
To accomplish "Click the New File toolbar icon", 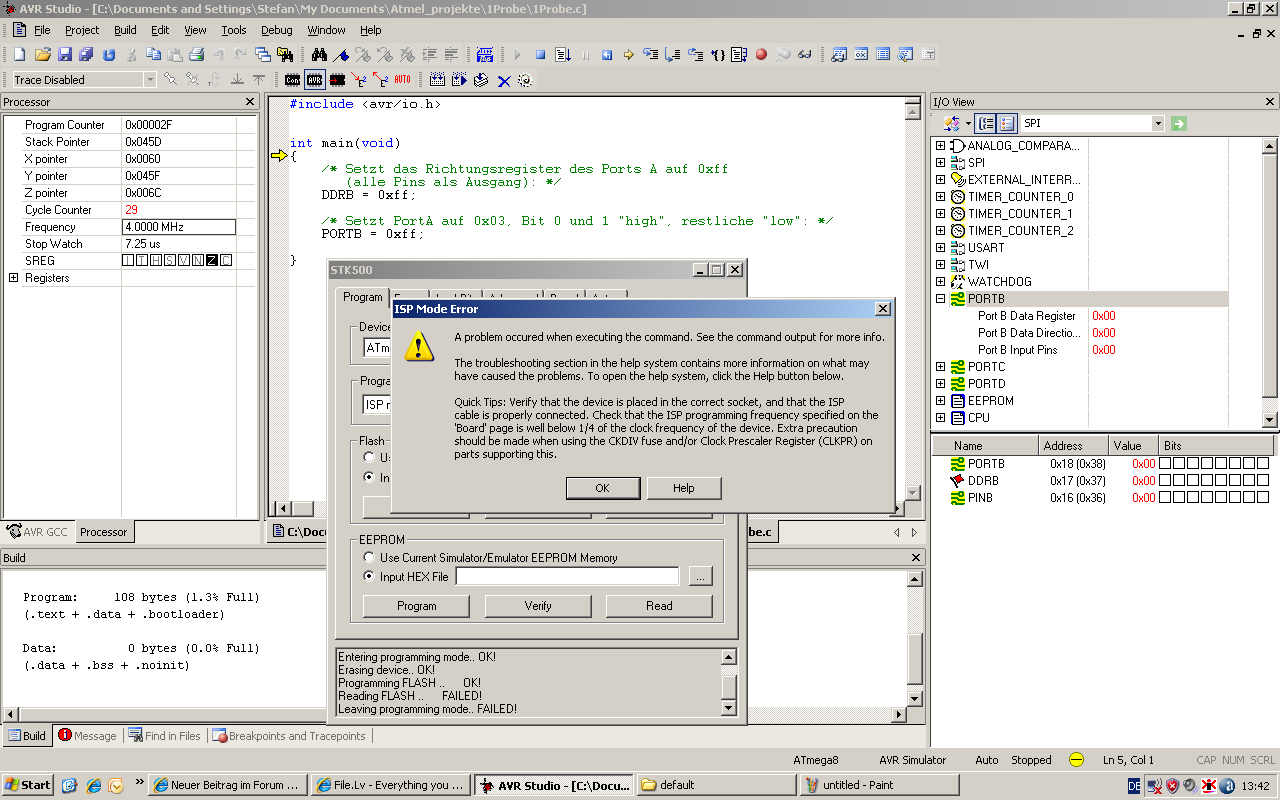I will (19, 55).
